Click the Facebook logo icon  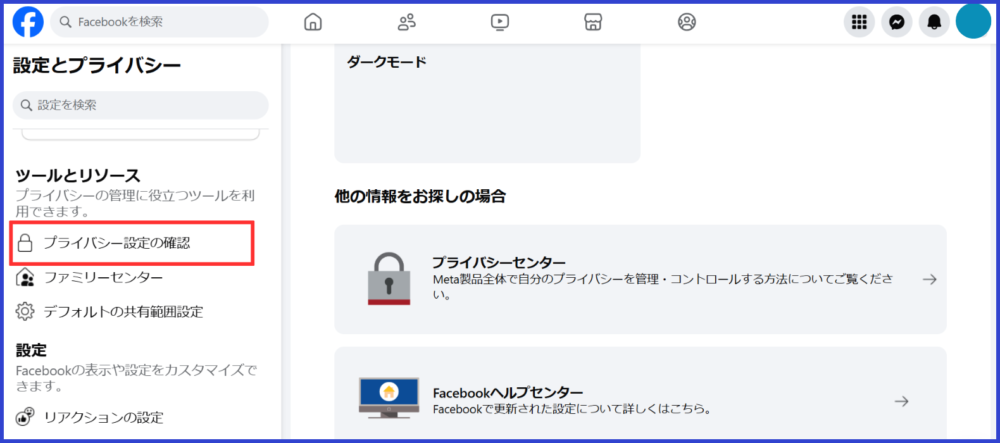[28, 22]
